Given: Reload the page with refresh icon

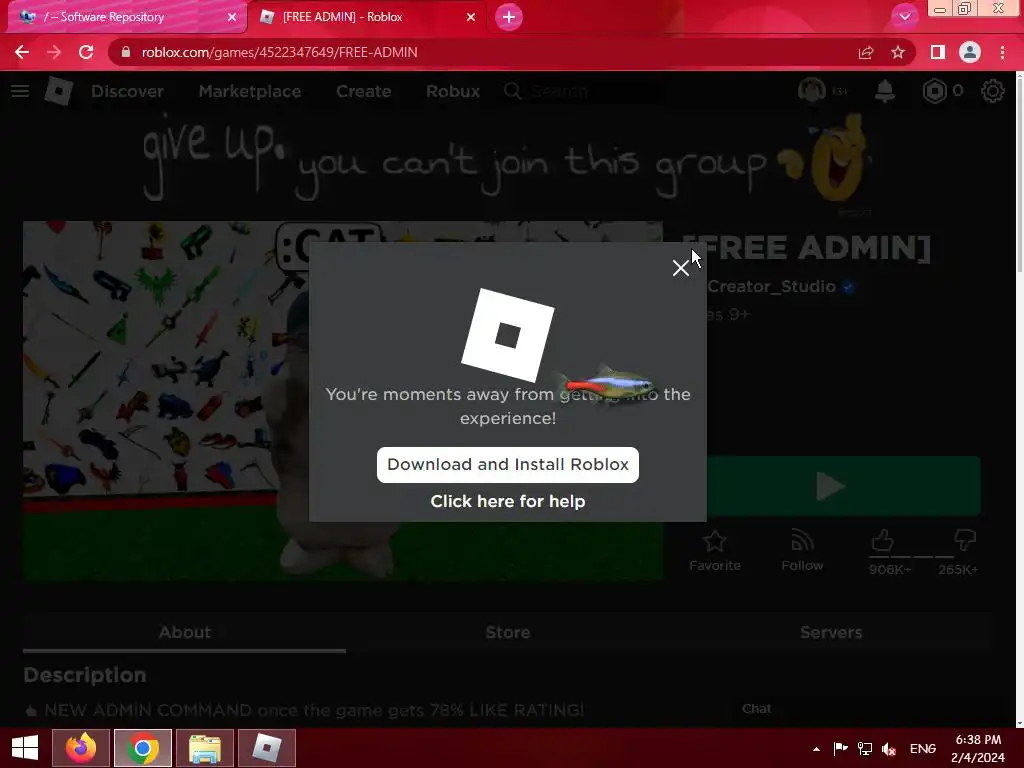Looking at the screenshot, I should point(86,52).
